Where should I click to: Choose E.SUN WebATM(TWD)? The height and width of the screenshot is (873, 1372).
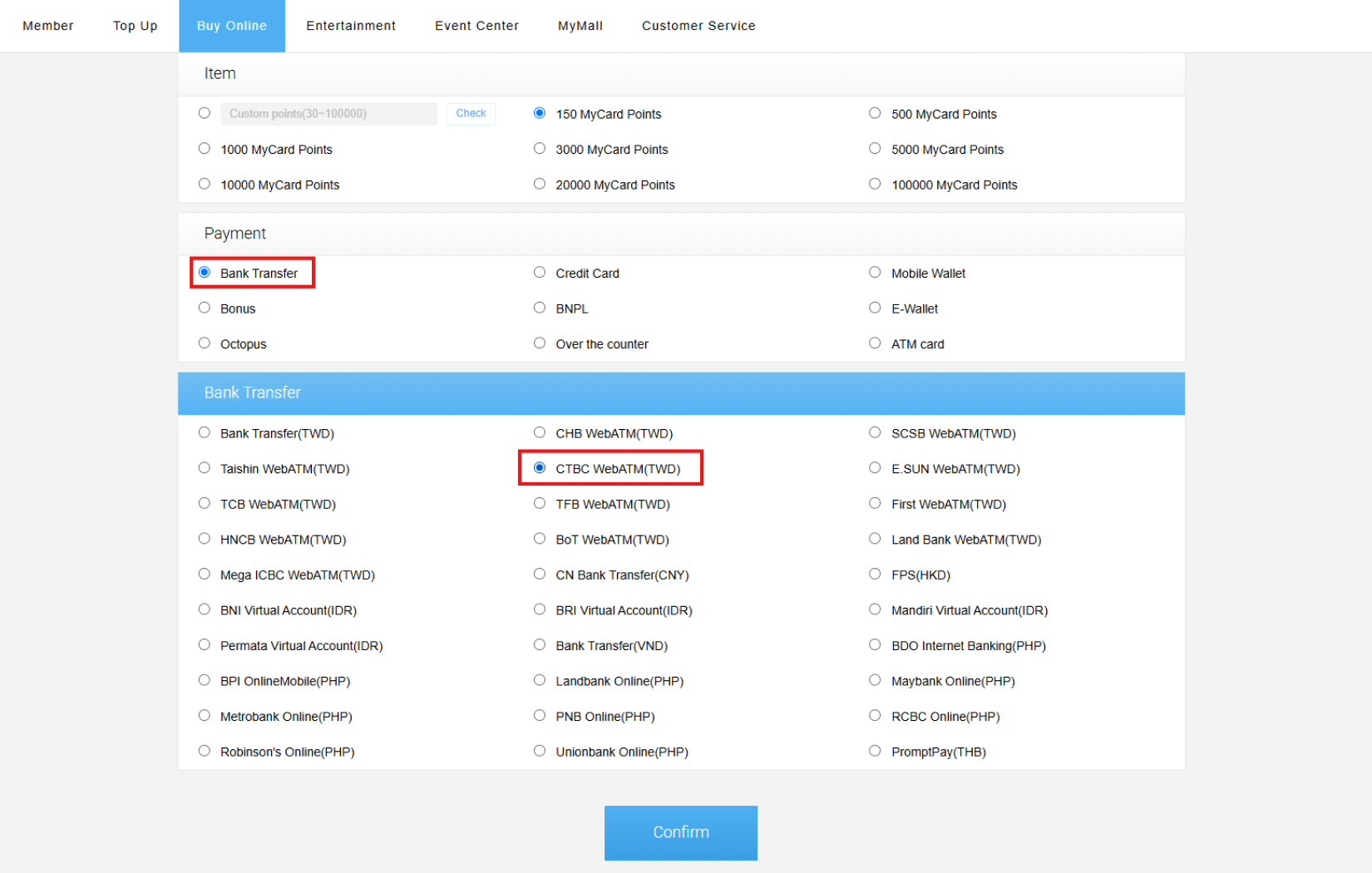pos(875,468)
